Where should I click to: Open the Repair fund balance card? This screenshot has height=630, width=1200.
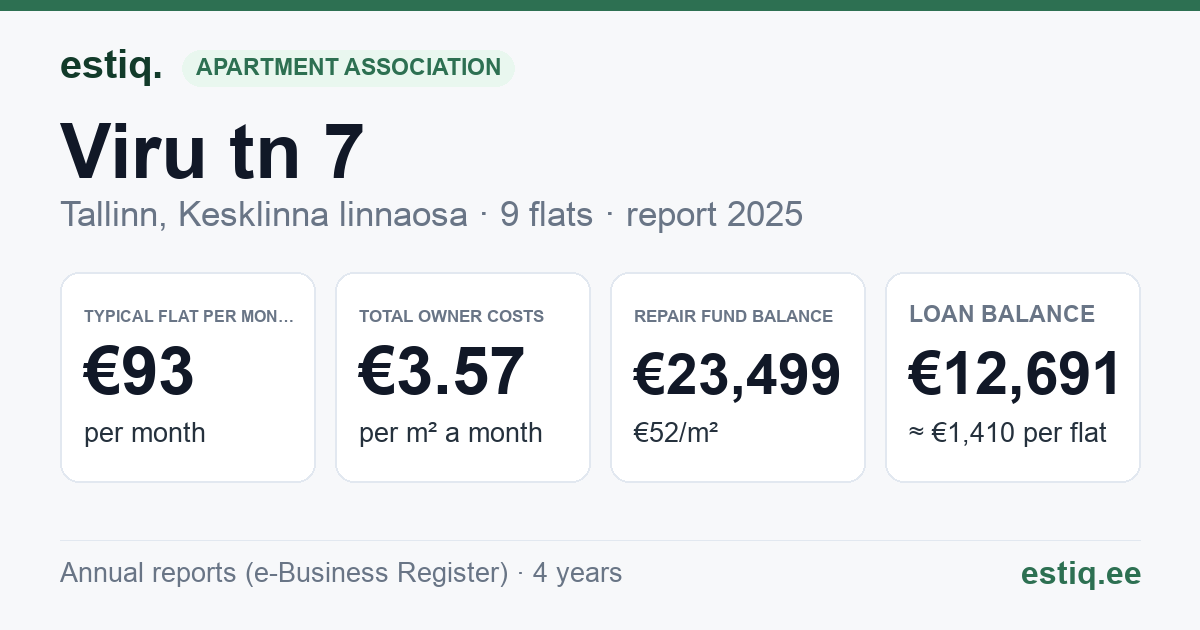pos(738,377)
